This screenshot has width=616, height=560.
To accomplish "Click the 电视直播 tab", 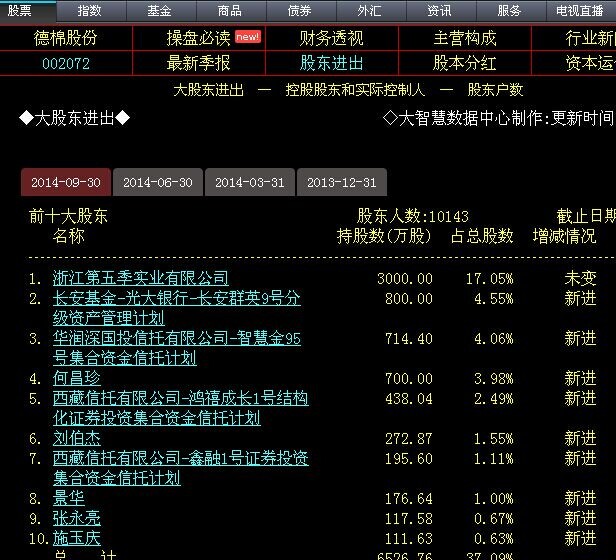I will tap(581, 11).
